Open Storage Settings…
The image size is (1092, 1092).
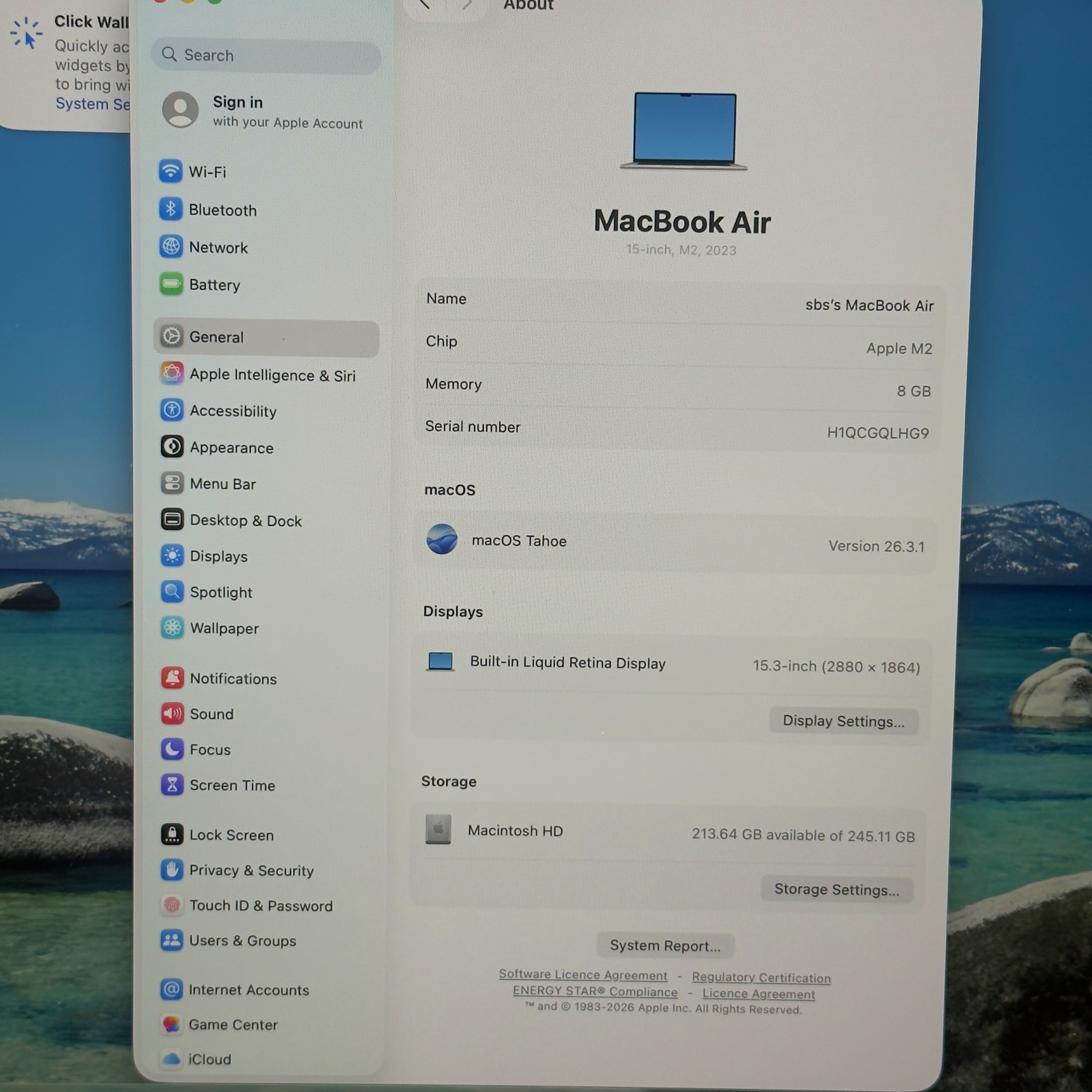pyautogui.click(x=837, y=890)
